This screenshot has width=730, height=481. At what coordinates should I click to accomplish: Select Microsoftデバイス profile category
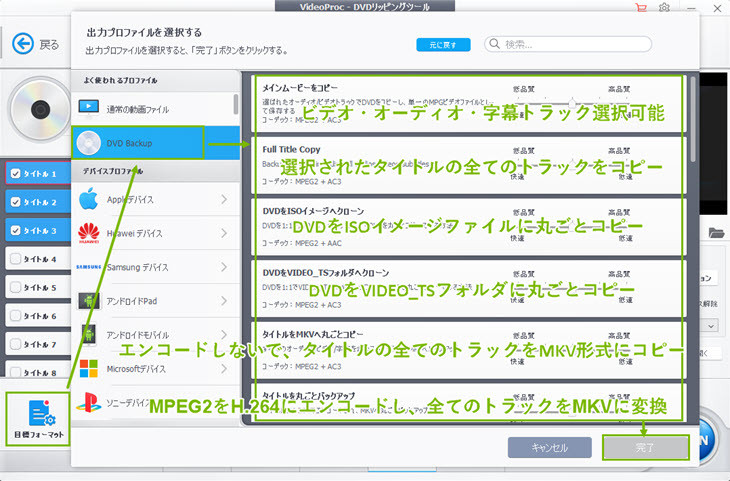click(x=155, y=368)
